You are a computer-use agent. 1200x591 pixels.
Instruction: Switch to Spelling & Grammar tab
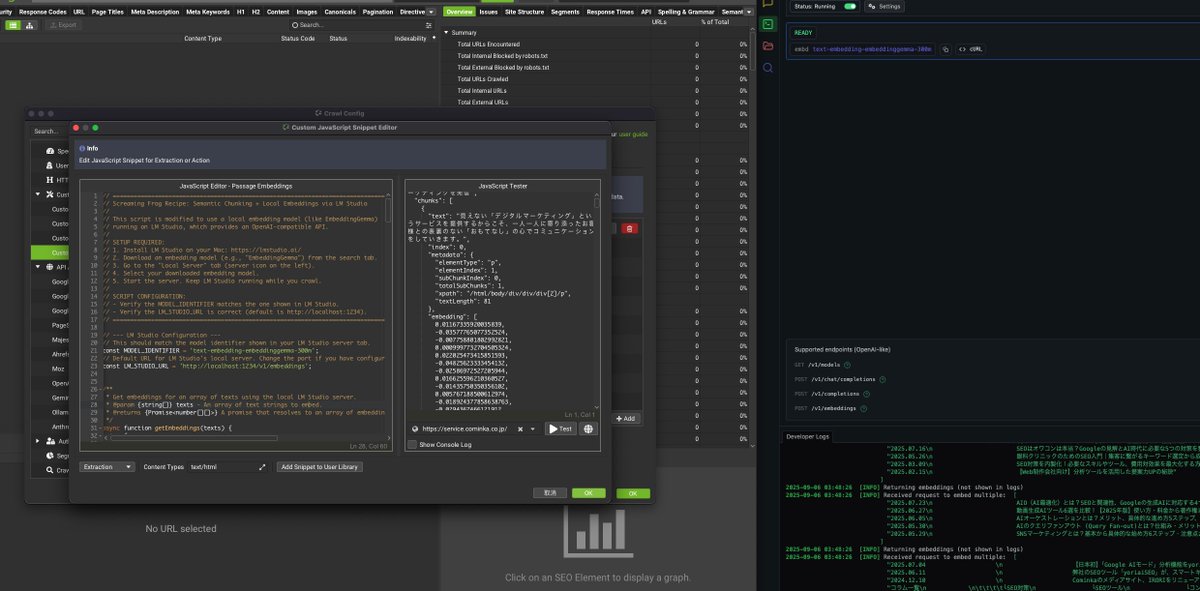coord(687,11)
